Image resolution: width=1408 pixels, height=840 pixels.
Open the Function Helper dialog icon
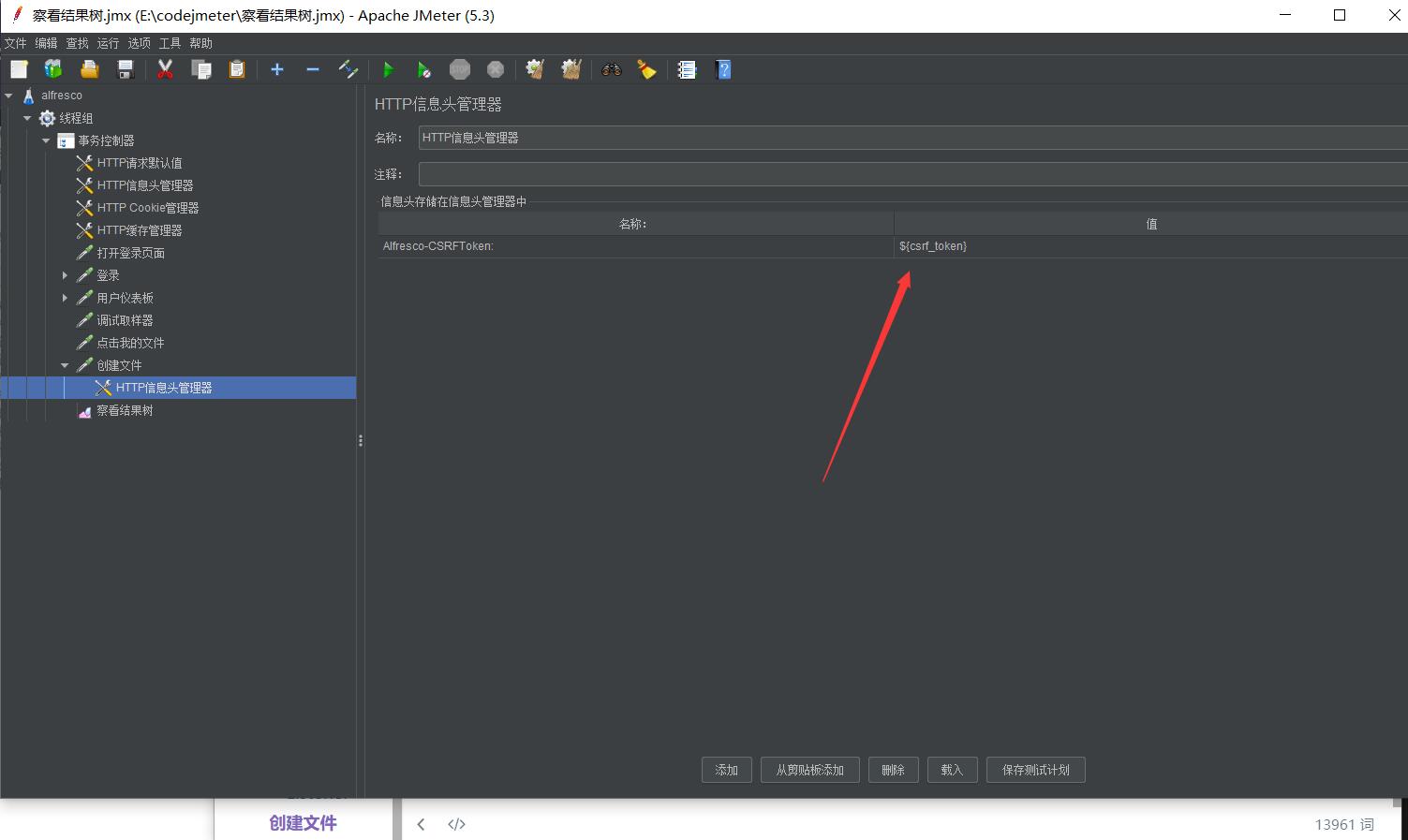click(x=688, y=69)
